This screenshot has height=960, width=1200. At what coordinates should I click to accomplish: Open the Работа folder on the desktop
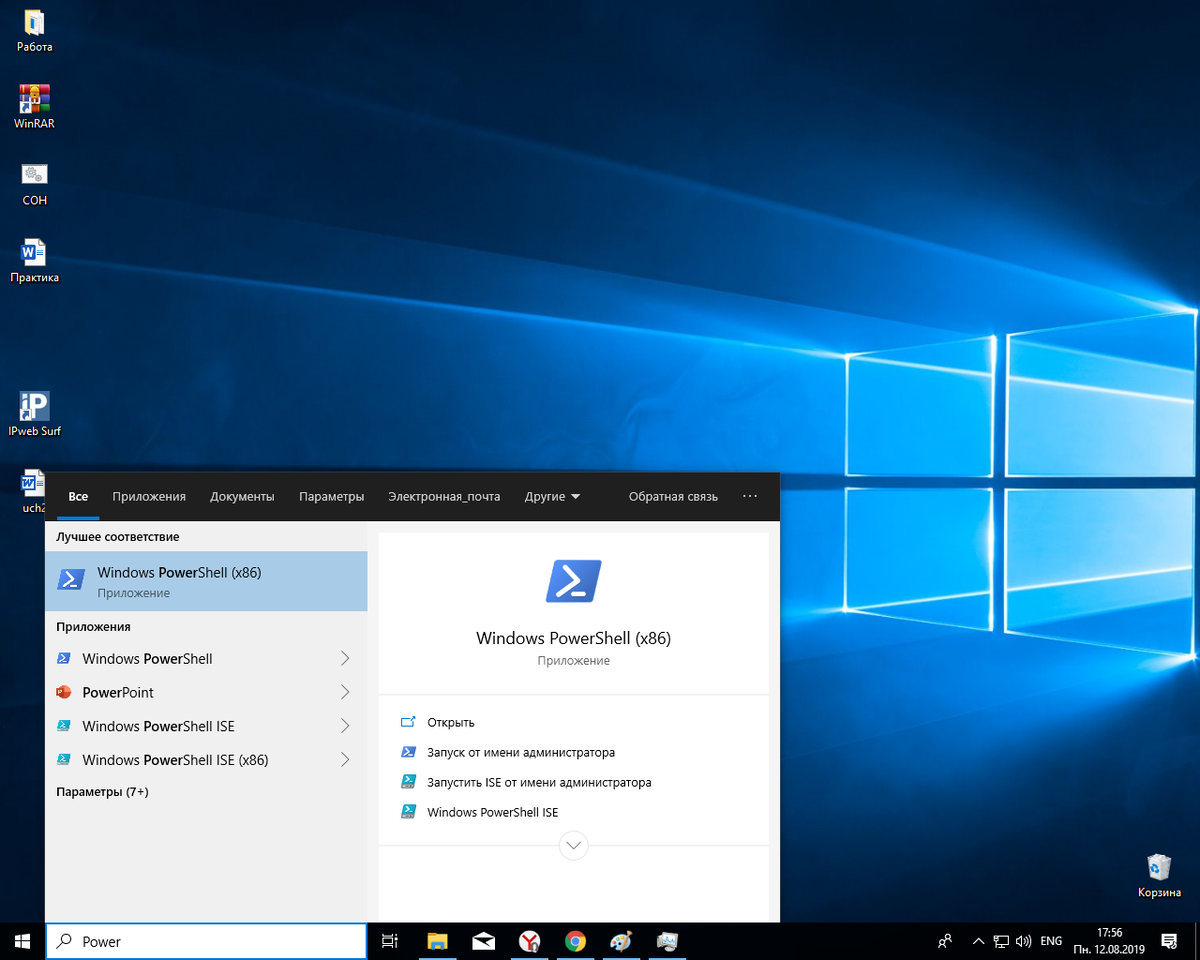[x=34, y=30]
